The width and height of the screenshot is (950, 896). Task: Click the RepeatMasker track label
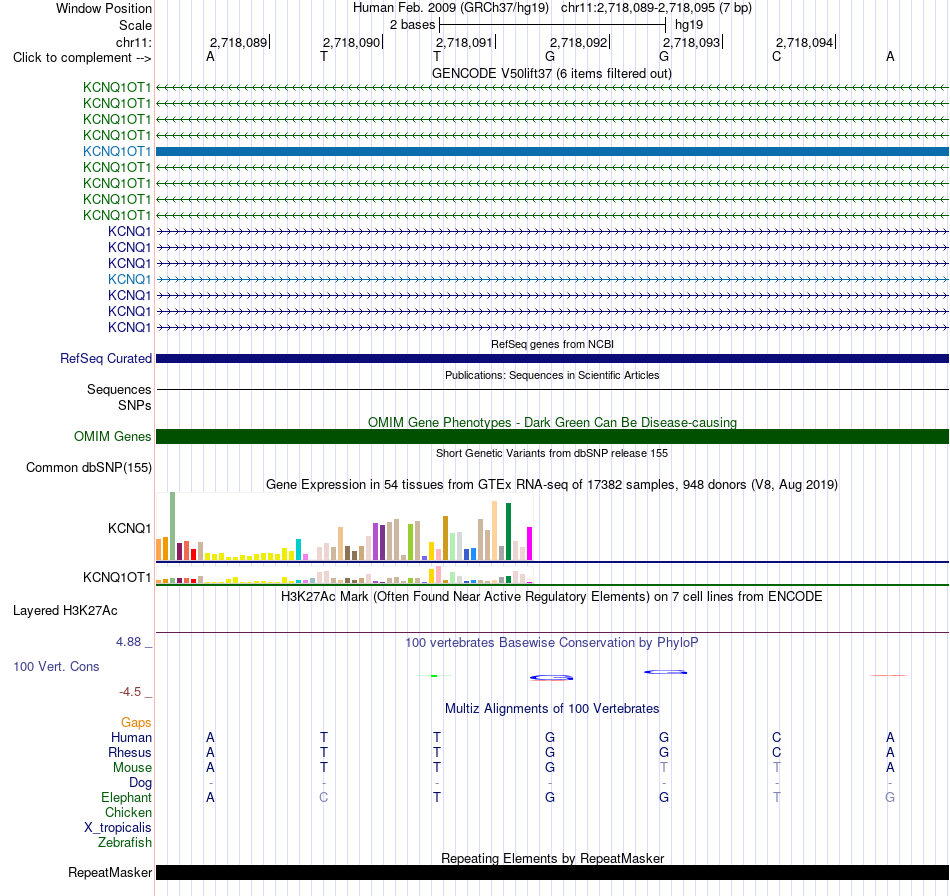110,872
